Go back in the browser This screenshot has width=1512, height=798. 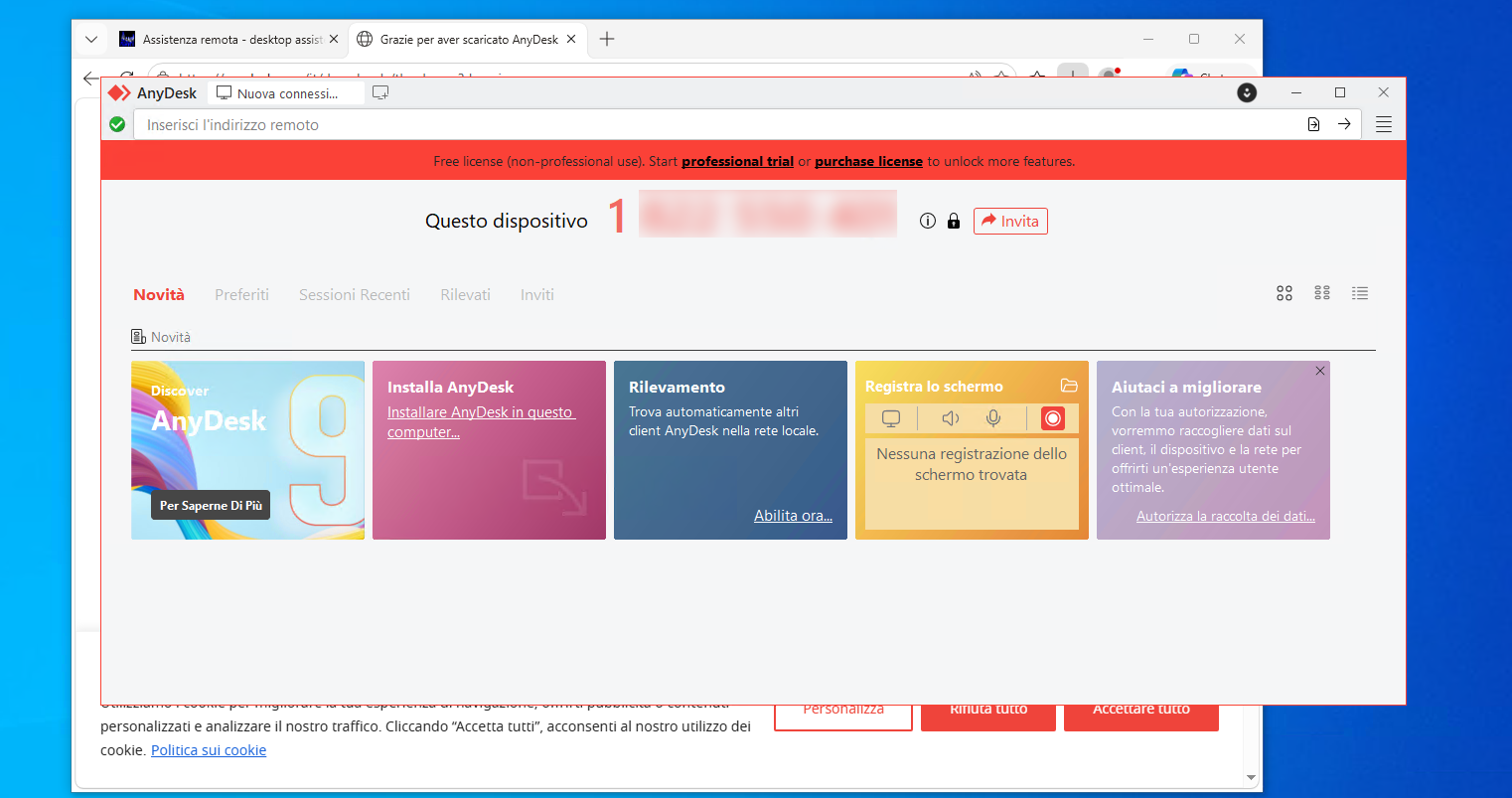(x=91, y=77)
